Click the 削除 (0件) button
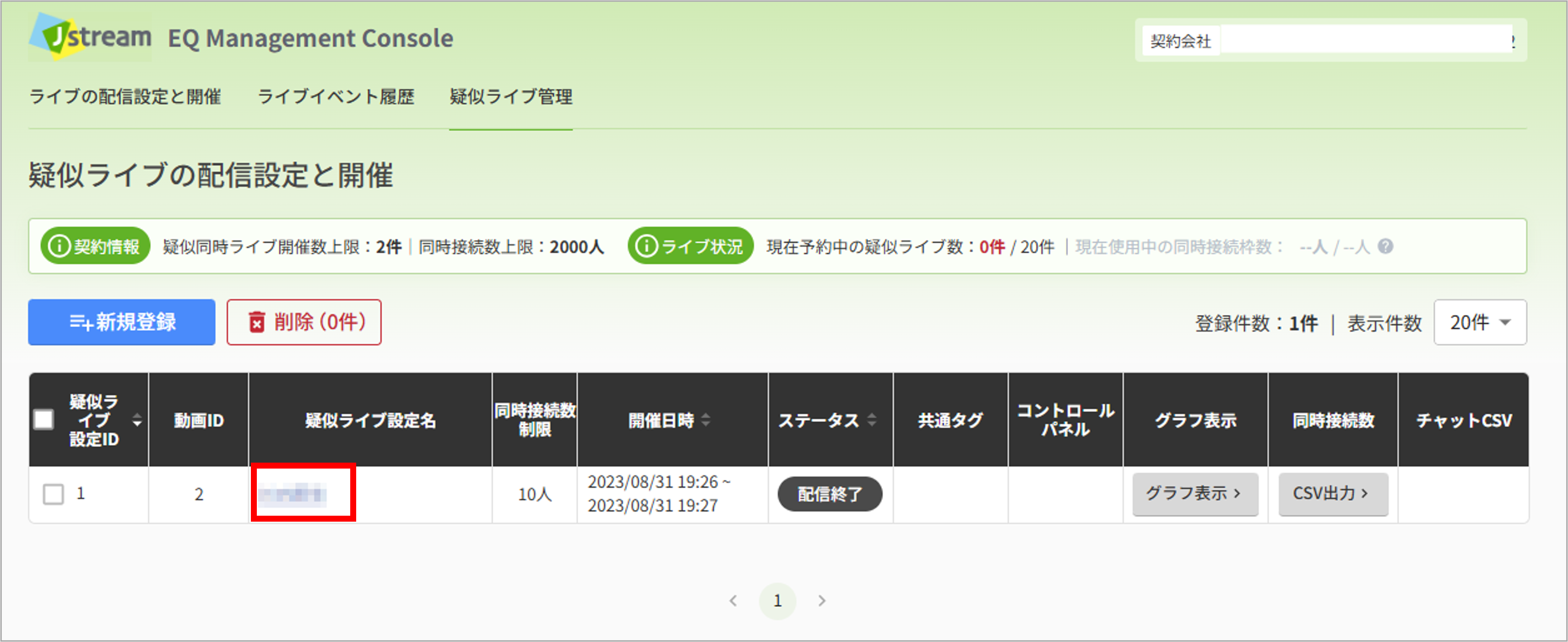 coord(304,322)
